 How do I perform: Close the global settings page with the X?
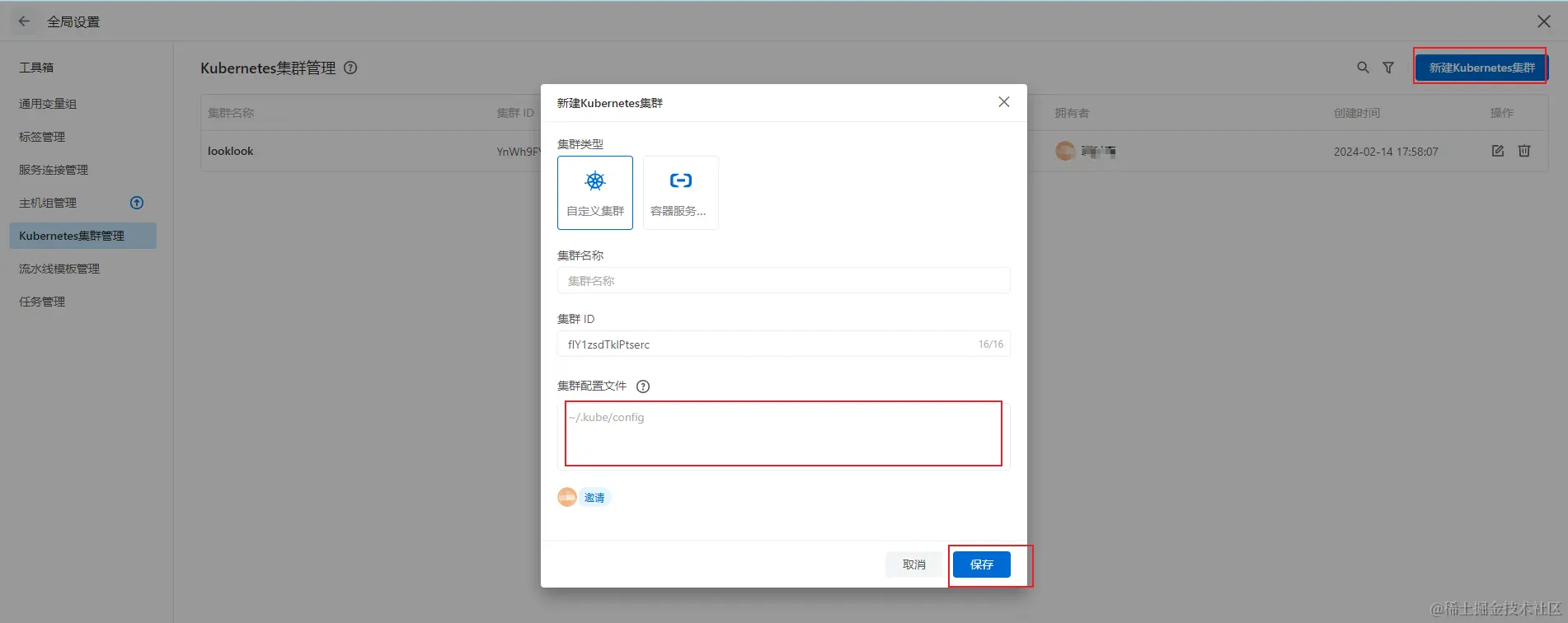pos(1543,21)
